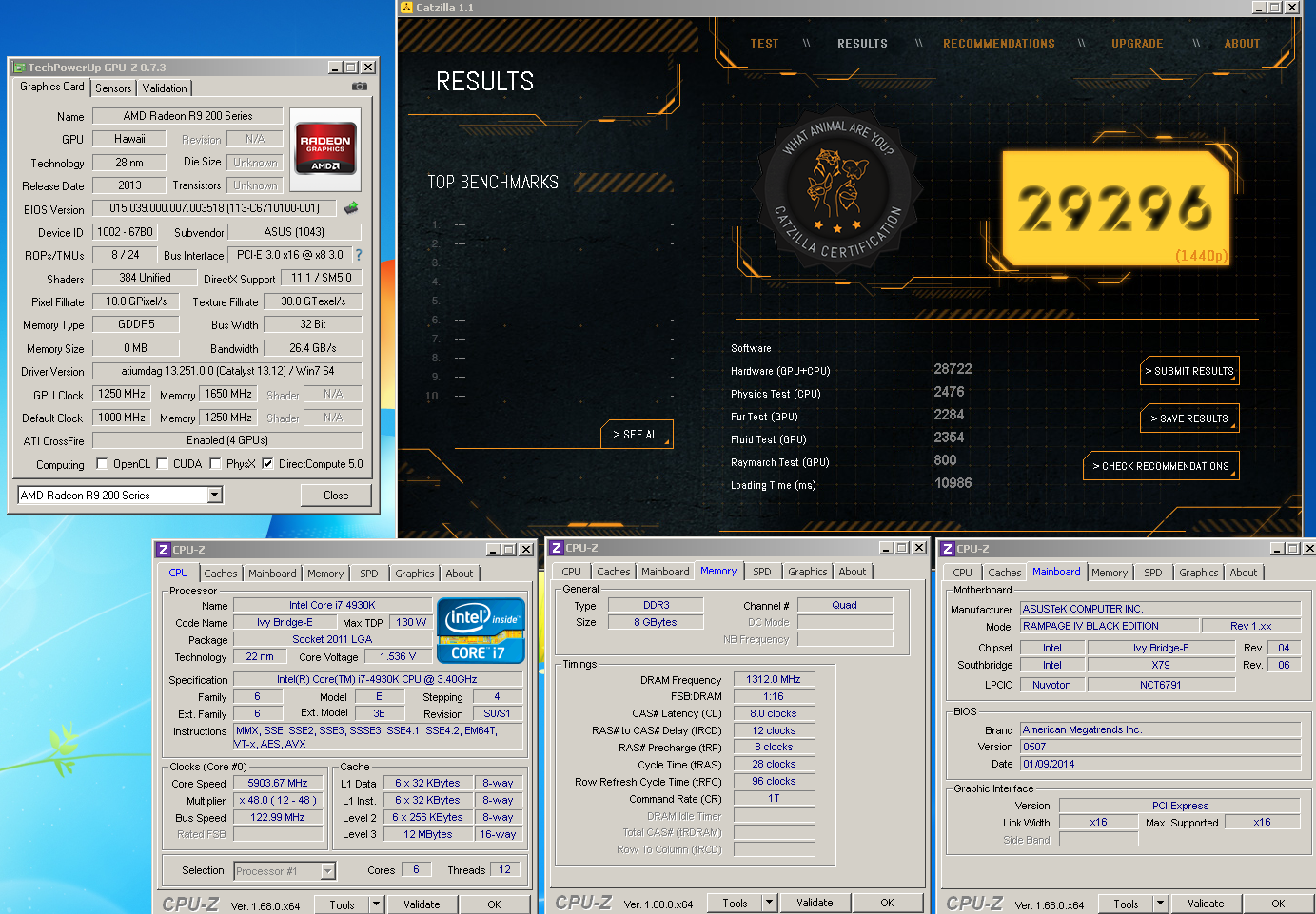Toggle the OpenCL checkbox in GPU-Z
The image size is (1316, 914).
pos(102,464)
